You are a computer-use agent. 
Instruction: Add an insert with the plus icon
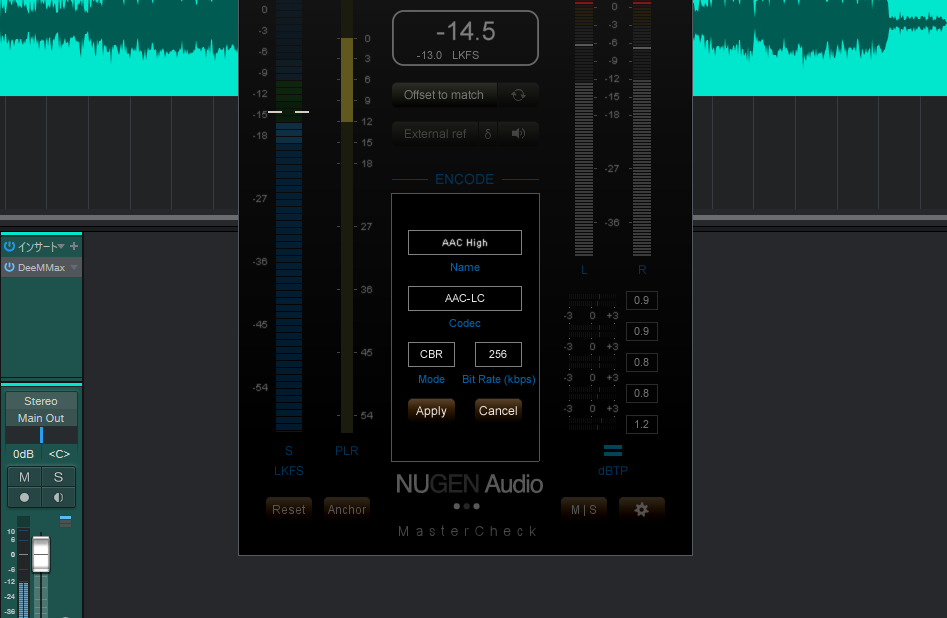coord(74,246)
